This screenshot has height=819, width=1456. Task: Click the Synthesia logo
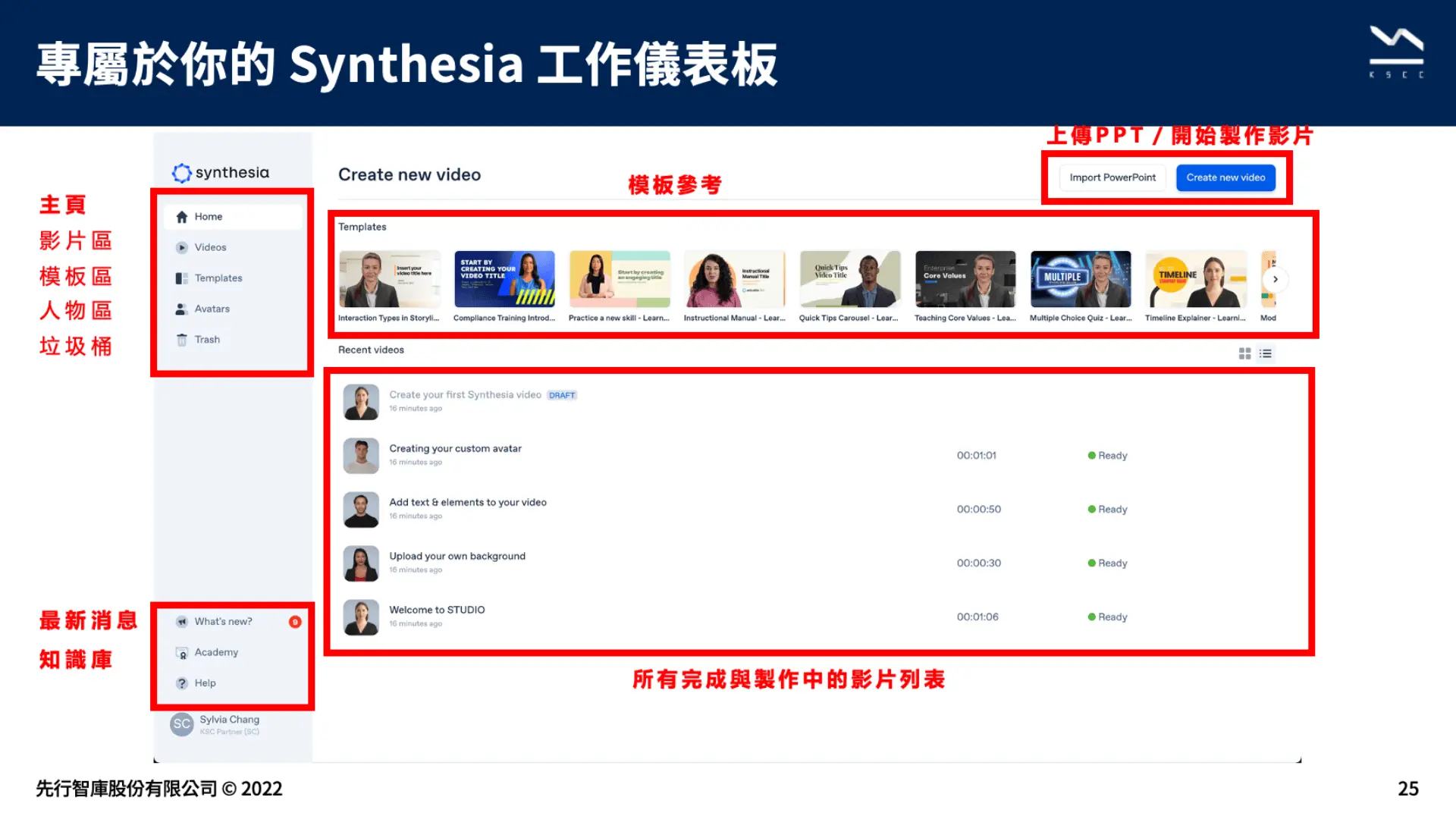click(221, 173)
